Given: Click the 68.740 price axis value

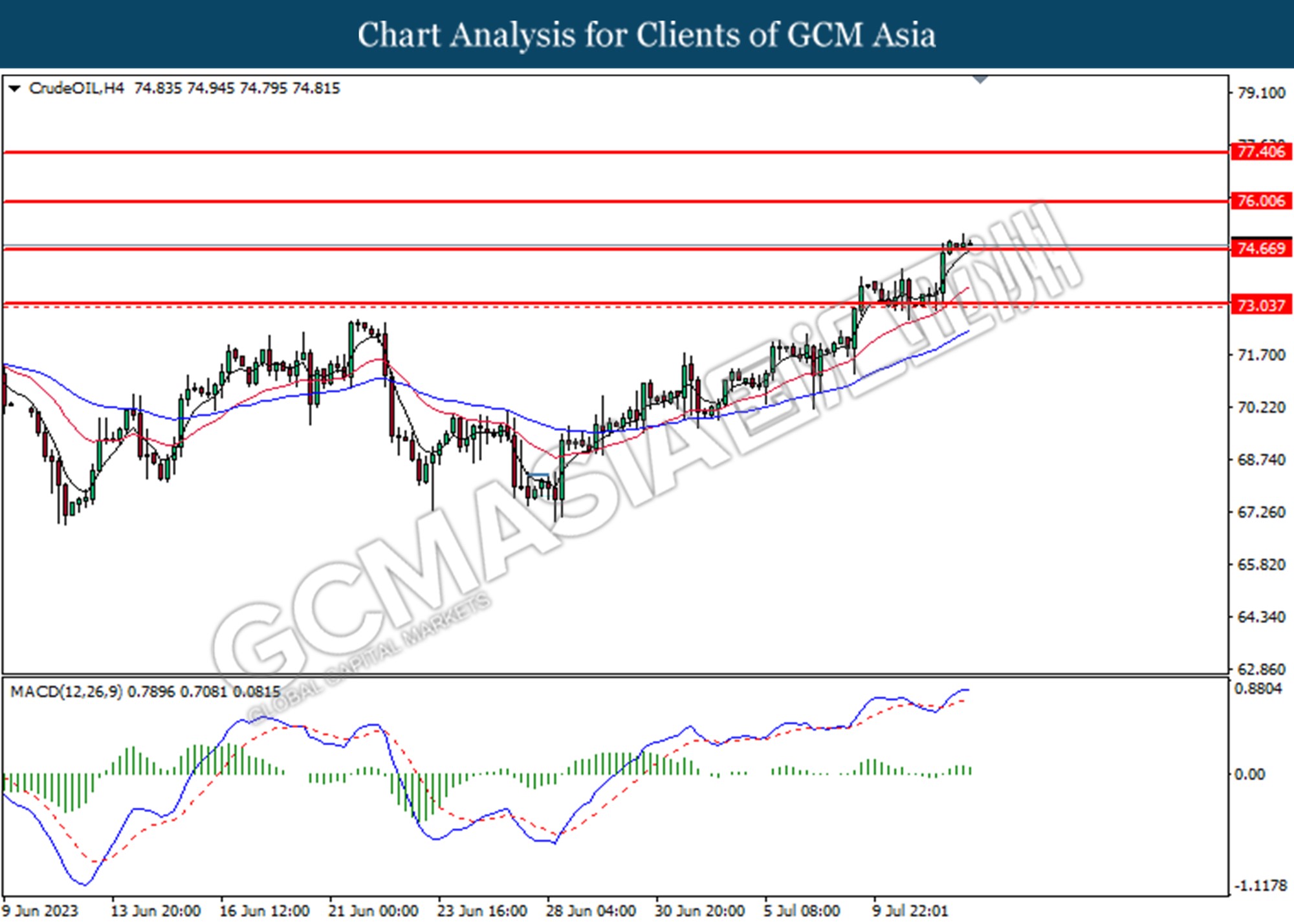Looking at the screenshot, I should (x=1261, y=459).
